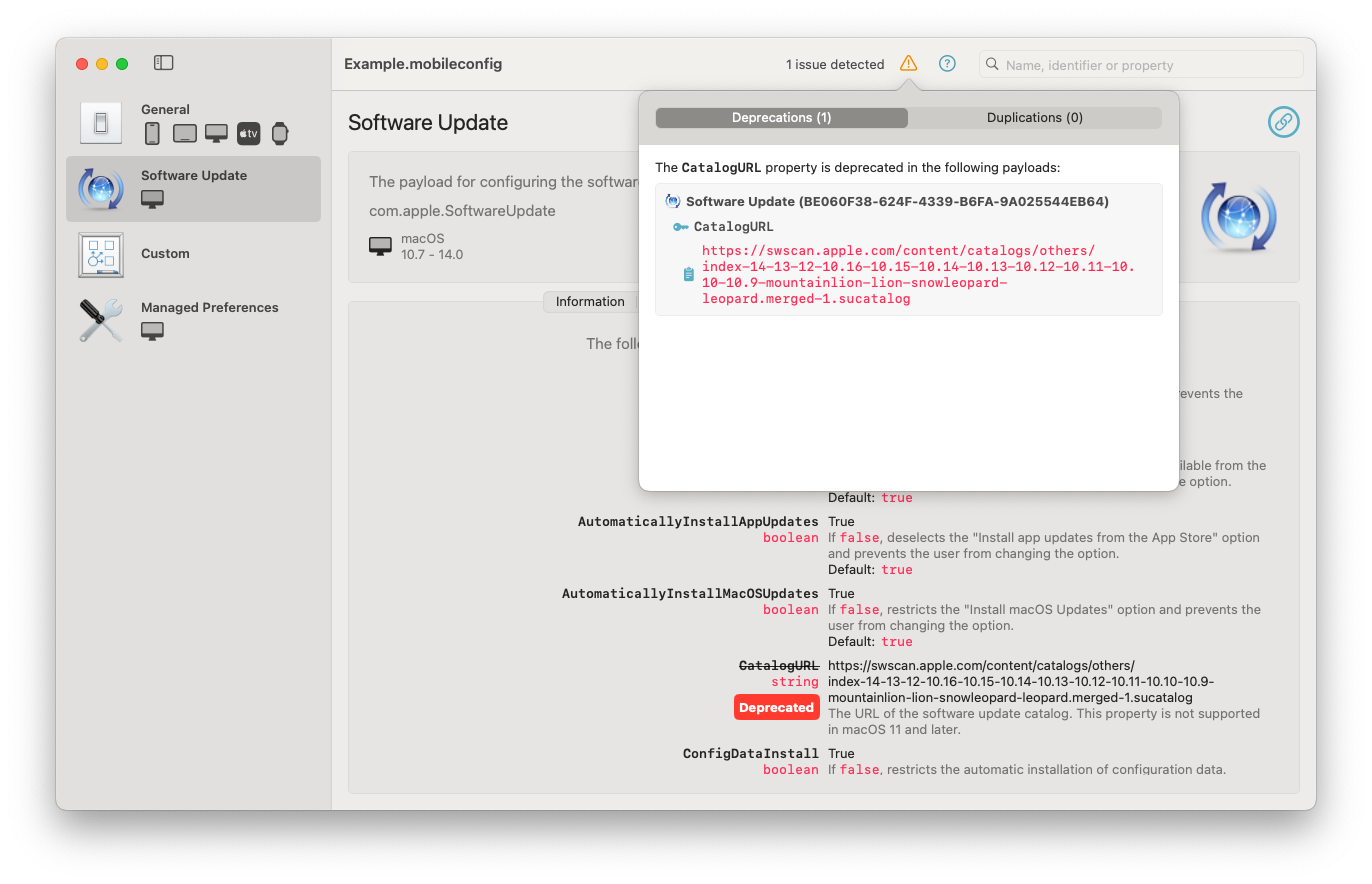Click the Managed Preferences tools icon
The height and width of the screenshot is (884, 1372).
pyautogui.click(x=101, y=320)
